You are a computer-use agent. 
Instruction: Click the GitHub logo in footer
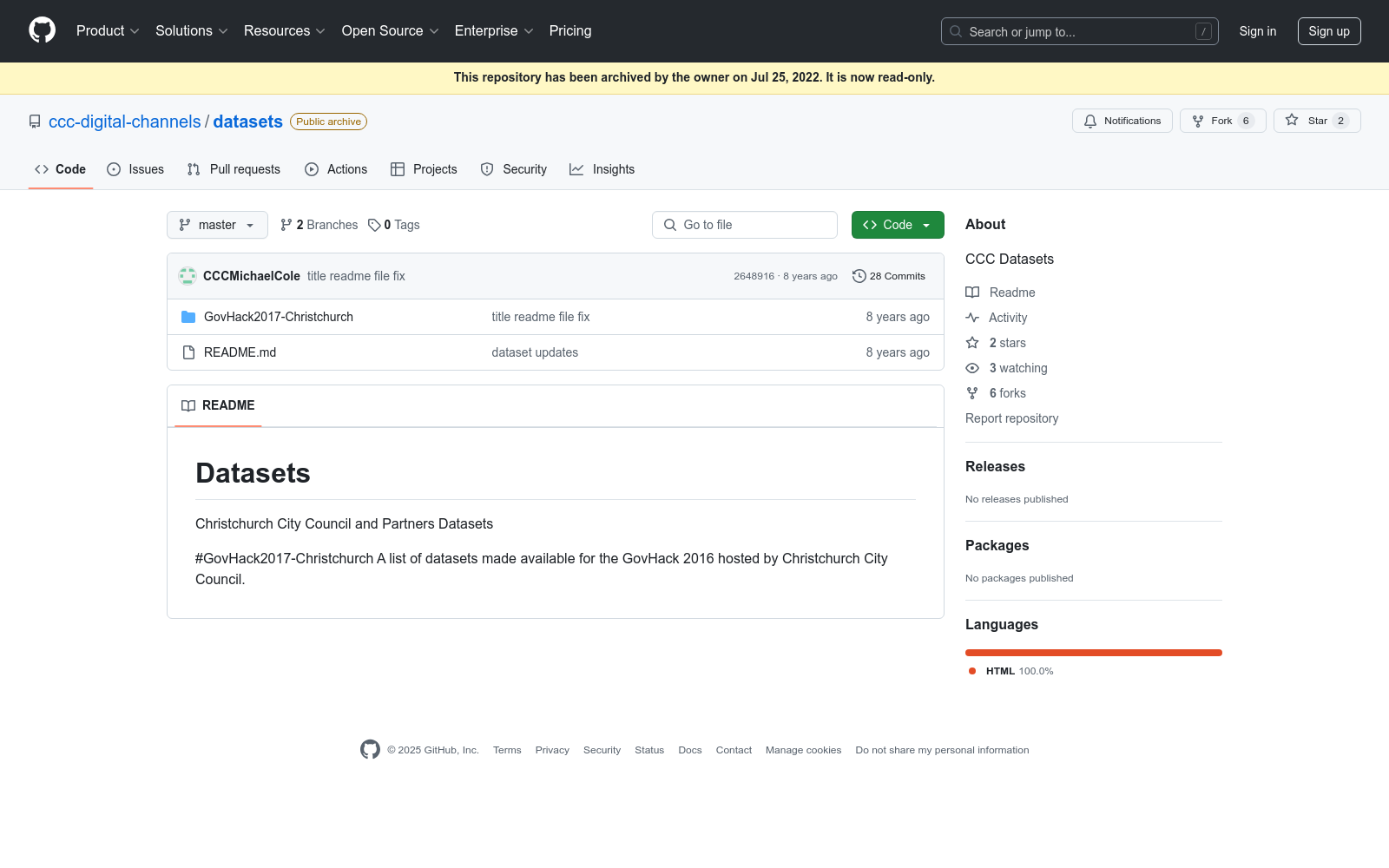coord(370,750)
